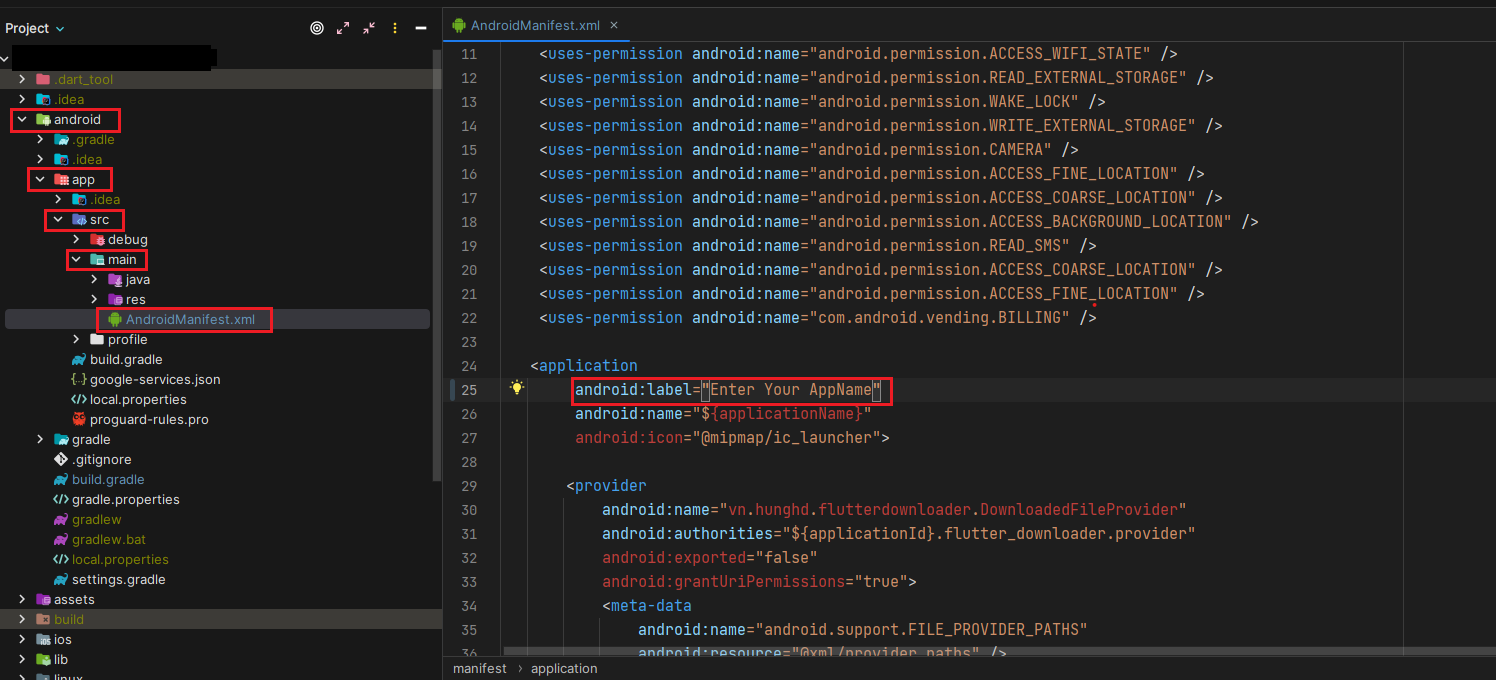
Task: Expand the debug folder arrow
Action: pos(77,240)
